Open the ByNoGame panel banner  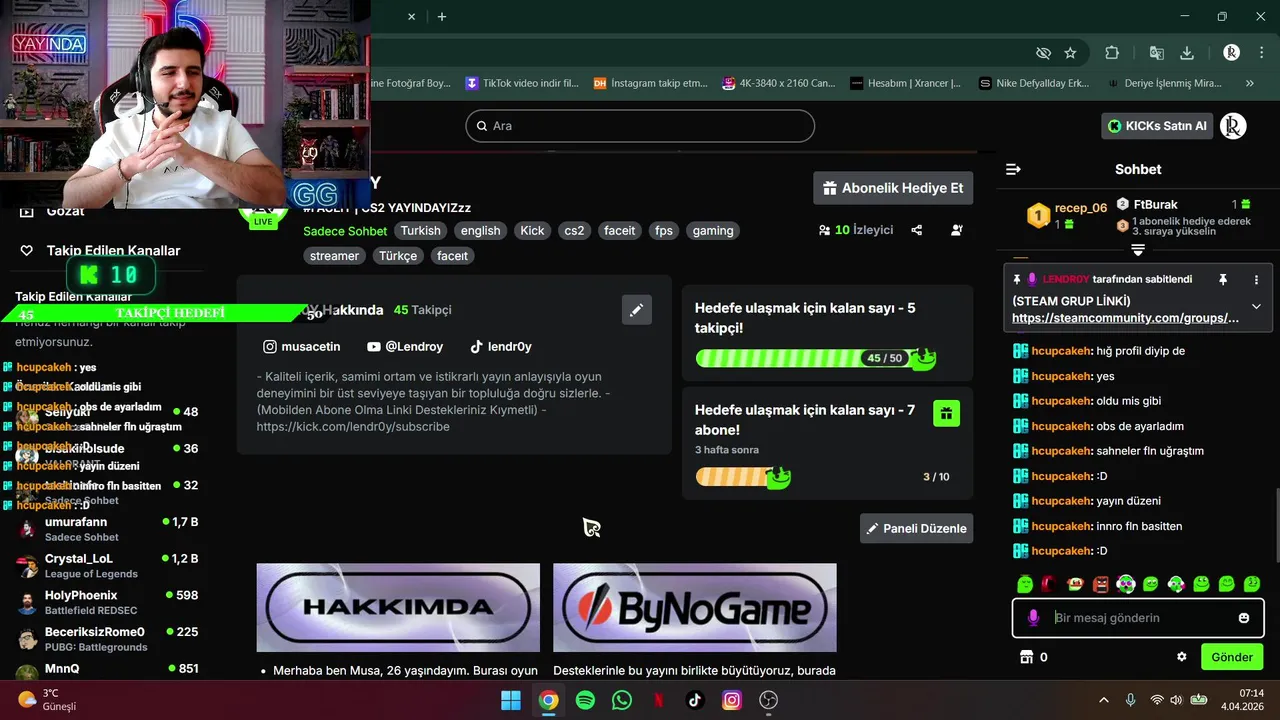(695, 607)
